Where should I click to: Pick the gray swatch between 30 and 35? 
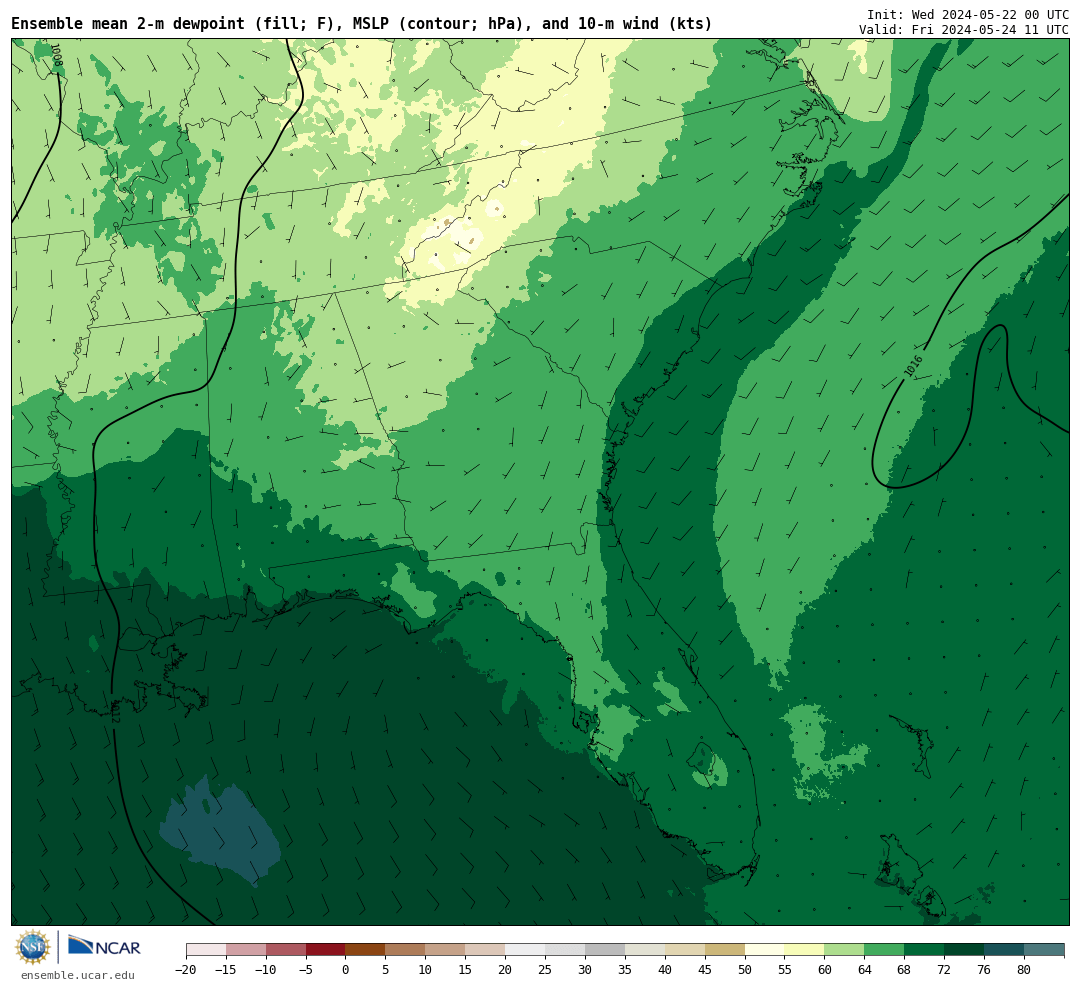(x=605, y=949)
